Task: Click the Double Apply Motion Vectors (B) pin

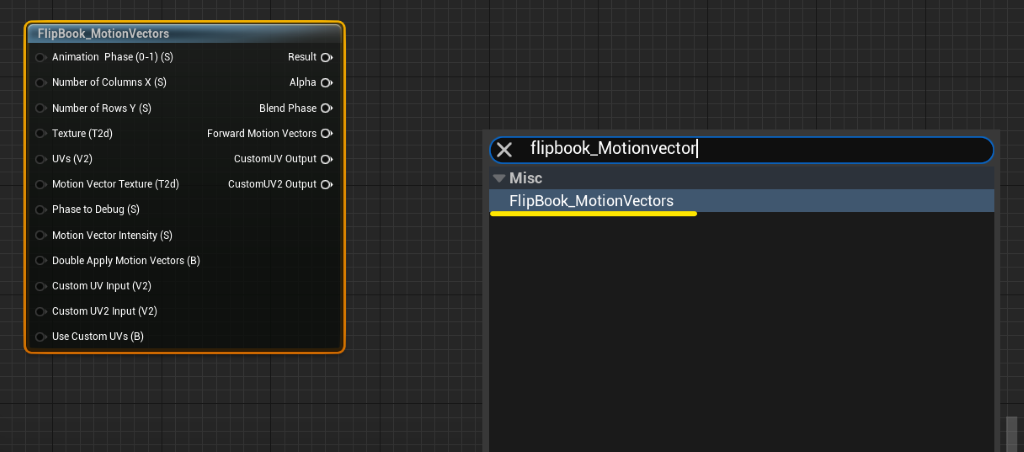Action: pyautogui.click(x=40, y=261)
